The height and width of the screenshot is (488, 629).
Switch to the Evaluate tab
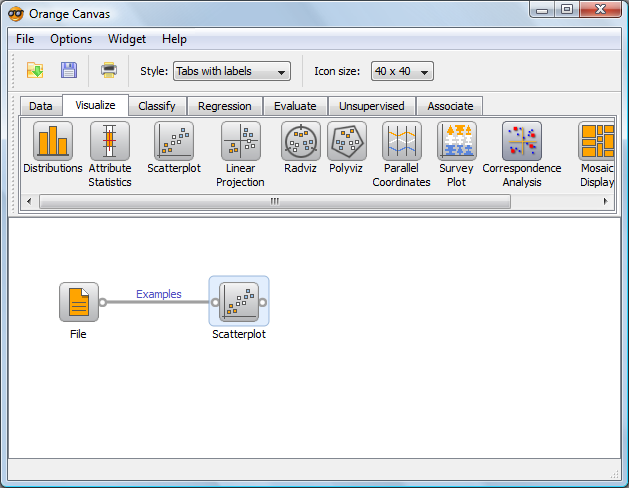pos(295,106)
